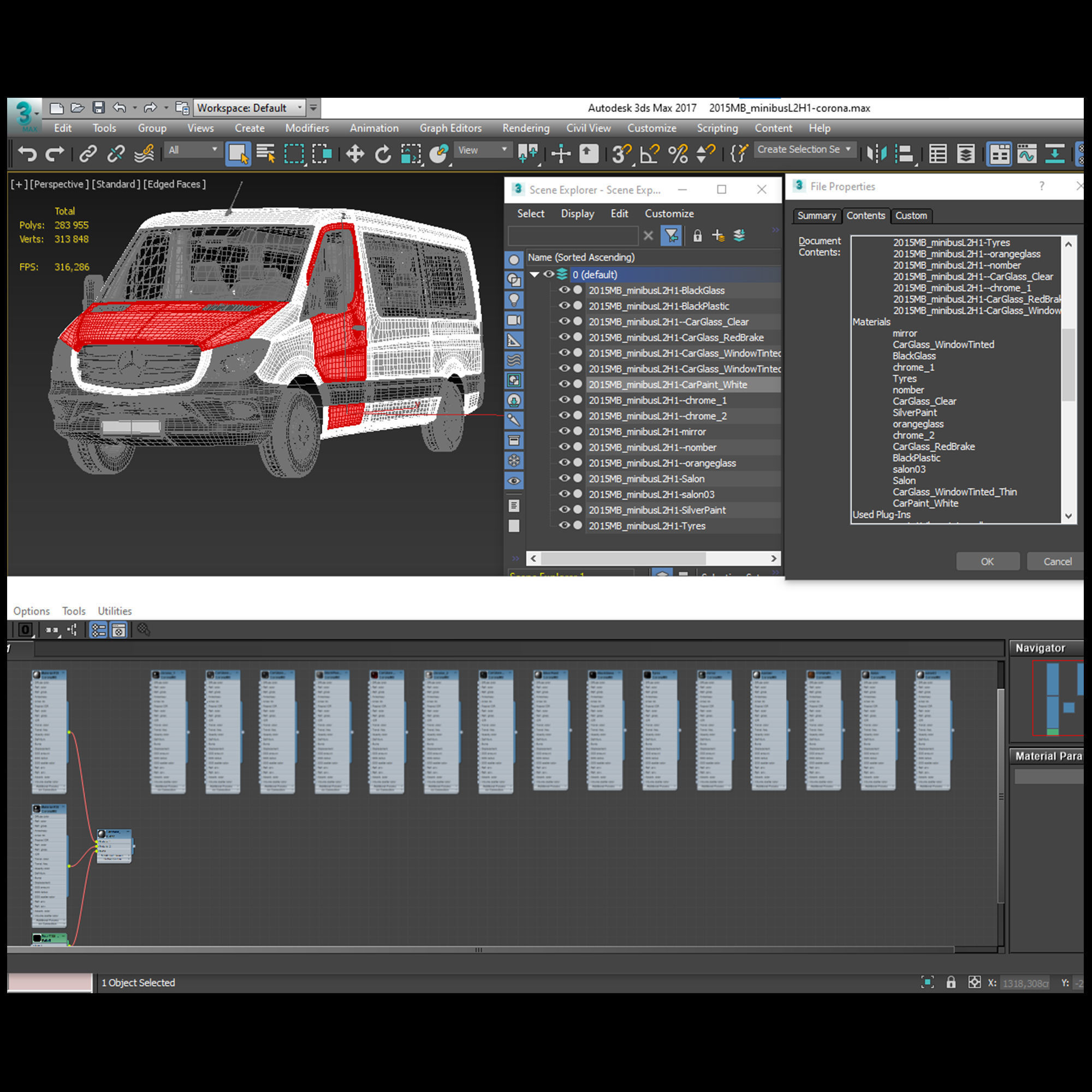
Task: Click selection lock icon in status bar
Action: tap(951, 982)
